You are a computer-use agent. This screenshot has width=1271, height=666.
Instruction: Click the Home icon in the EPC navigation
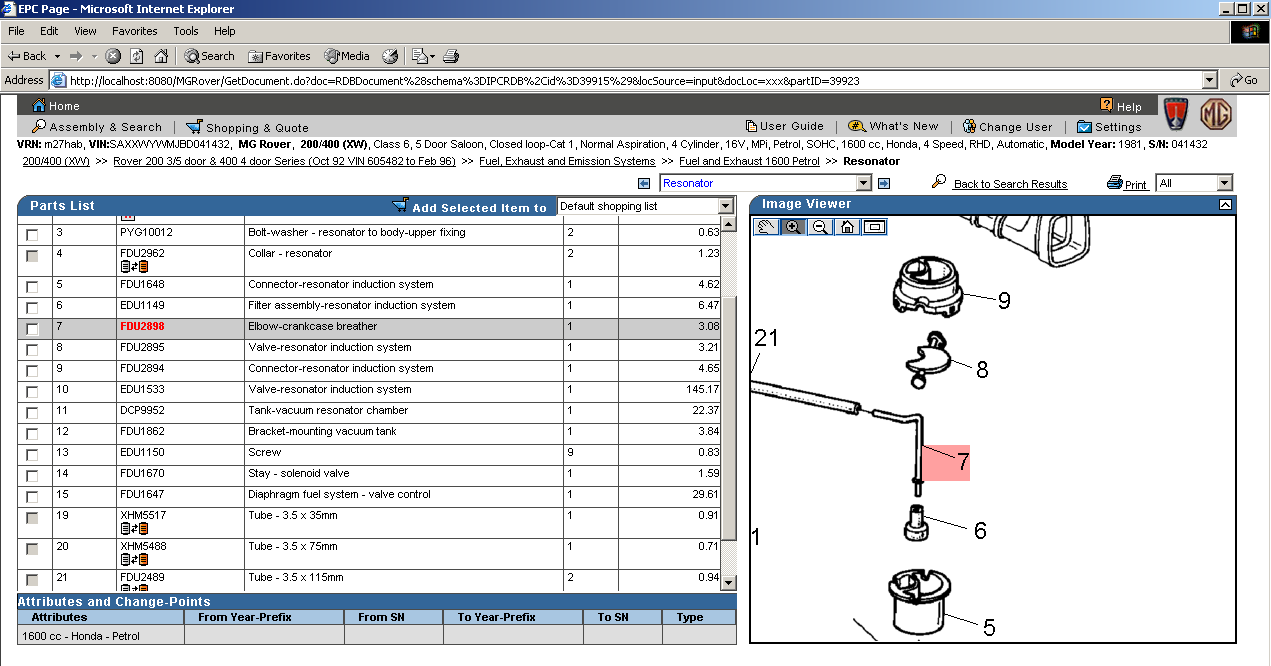tap(39, 105)
